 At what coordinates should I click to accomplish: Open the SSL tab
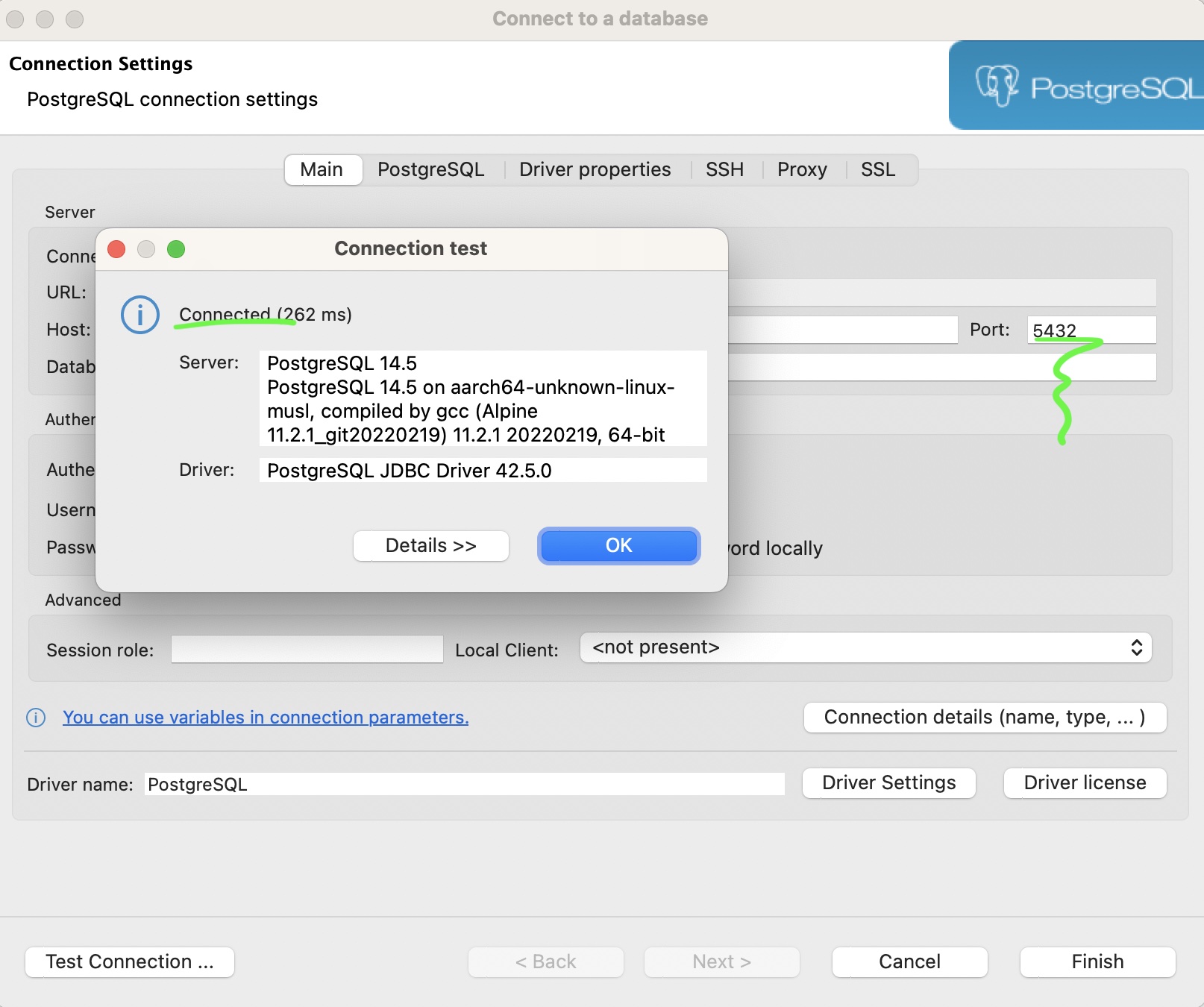878,170
